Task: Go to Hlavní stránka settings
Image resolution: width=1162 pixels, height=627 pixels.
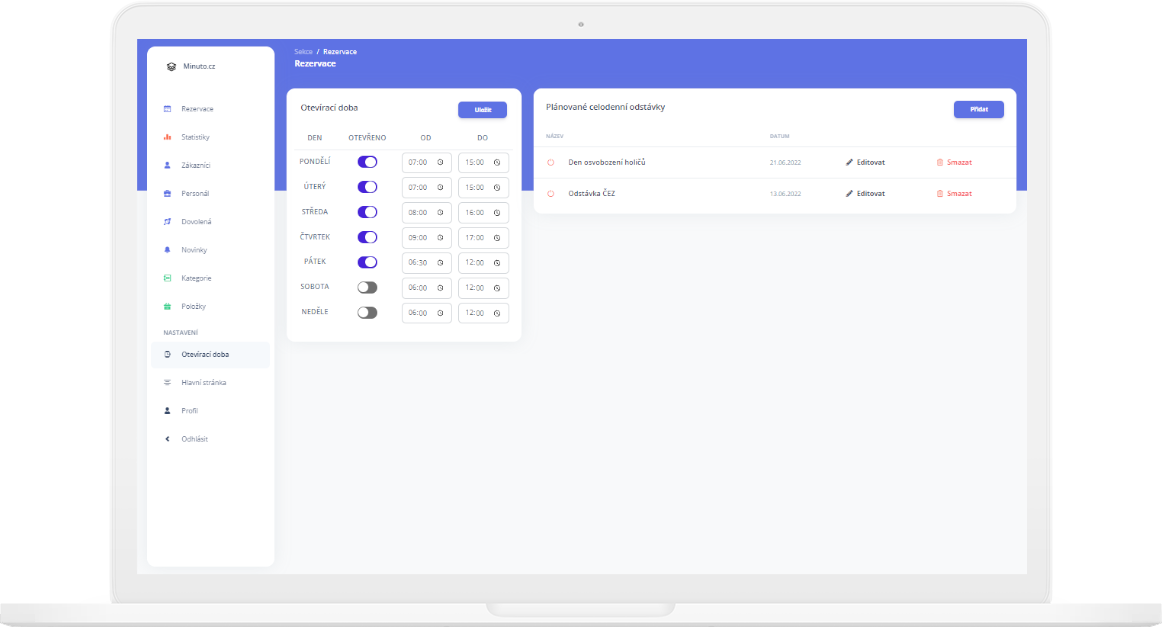Action: [203, 382]
